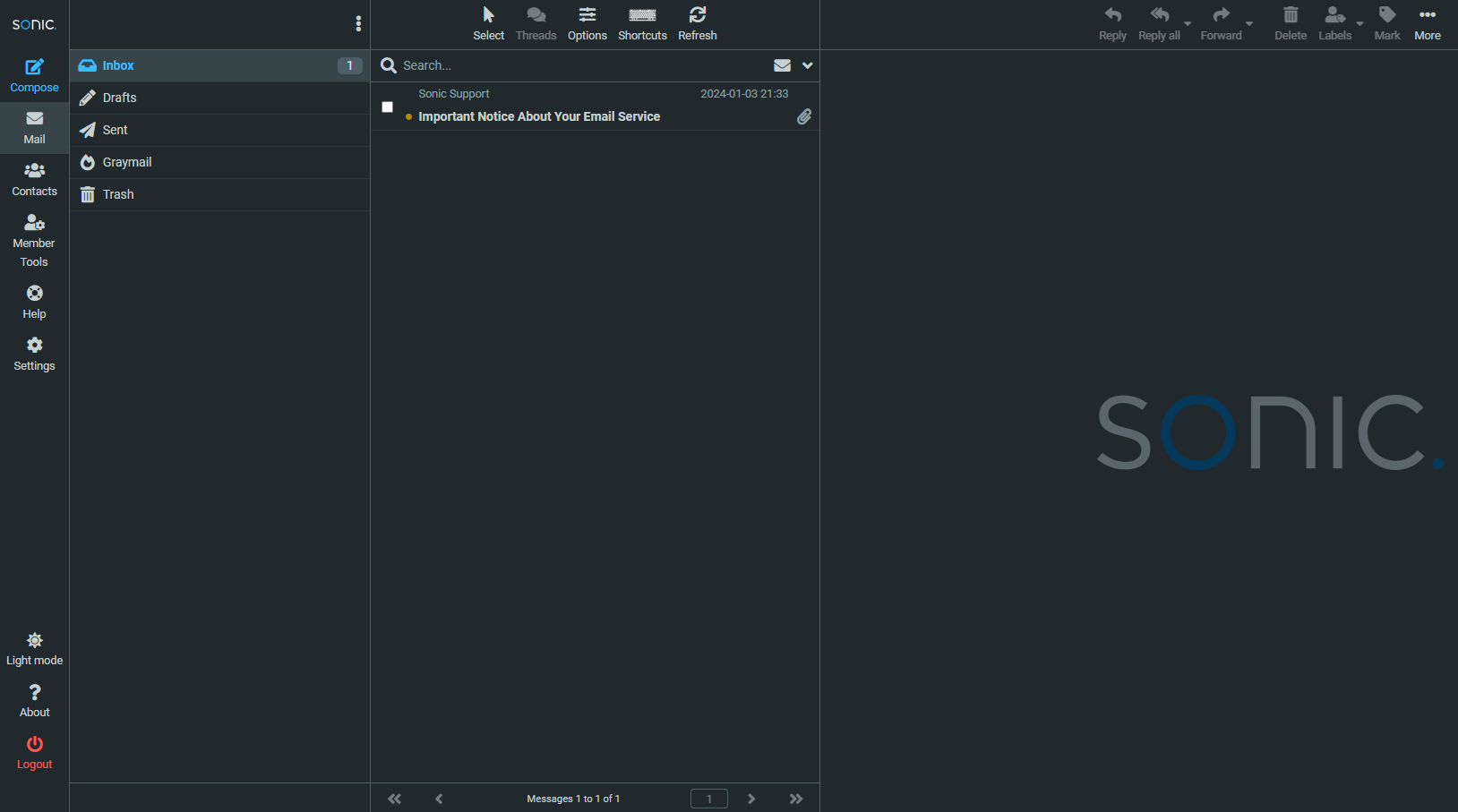Image resolution: width=1458 pixels, height=812 pixels.
Task: Open Important Notice About Your Email Service
Action: (x=539, y=116)
